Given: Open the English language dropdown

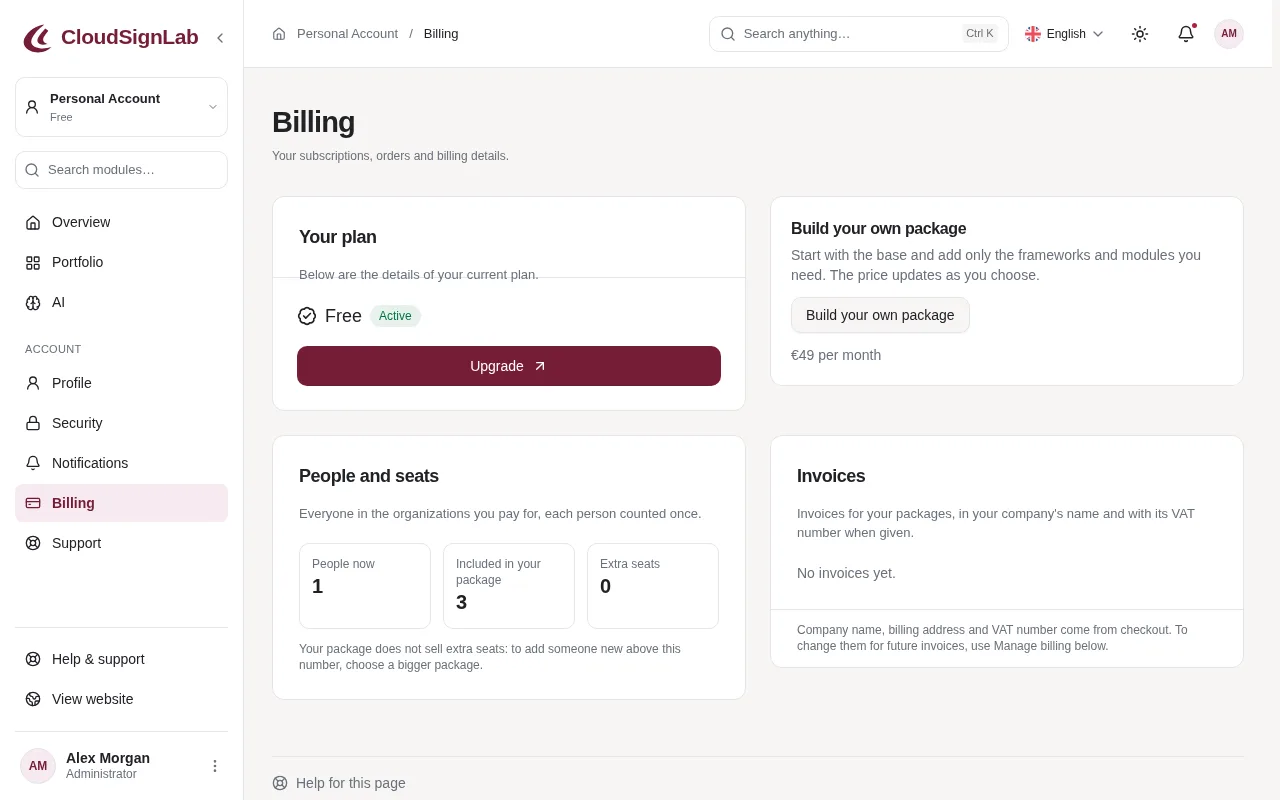Looking at the screenshot, I should [x=1064, y=34].
